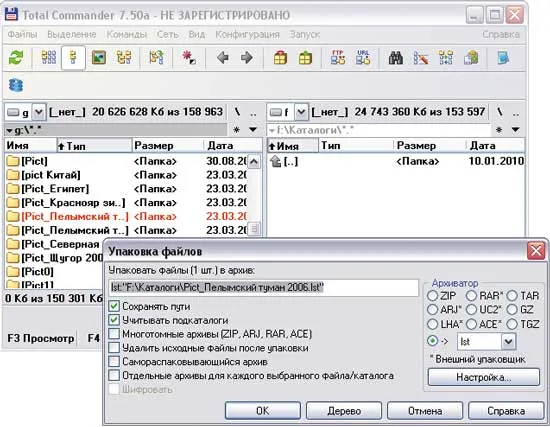Open the lst packer plugin dropdown
The image size is (550, 427).
click(509, 341)
